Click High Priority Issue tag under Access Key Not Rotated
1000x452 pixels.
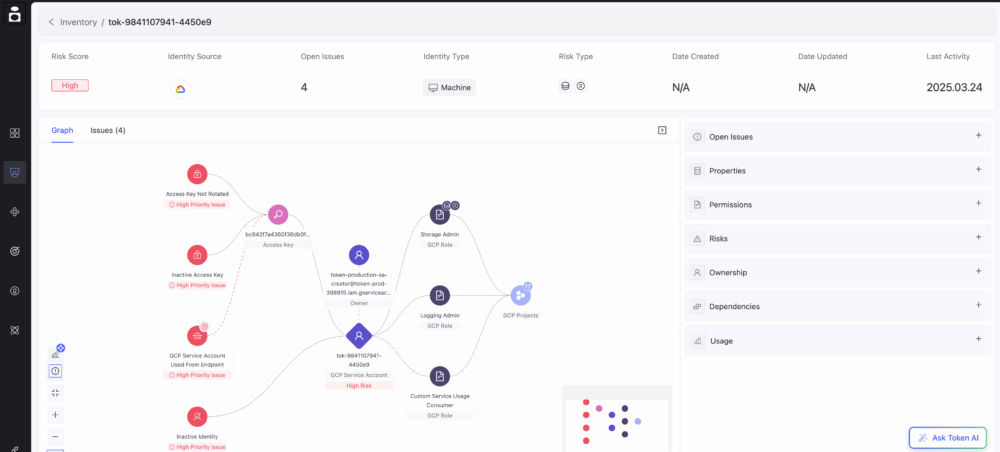coord(197,204)
